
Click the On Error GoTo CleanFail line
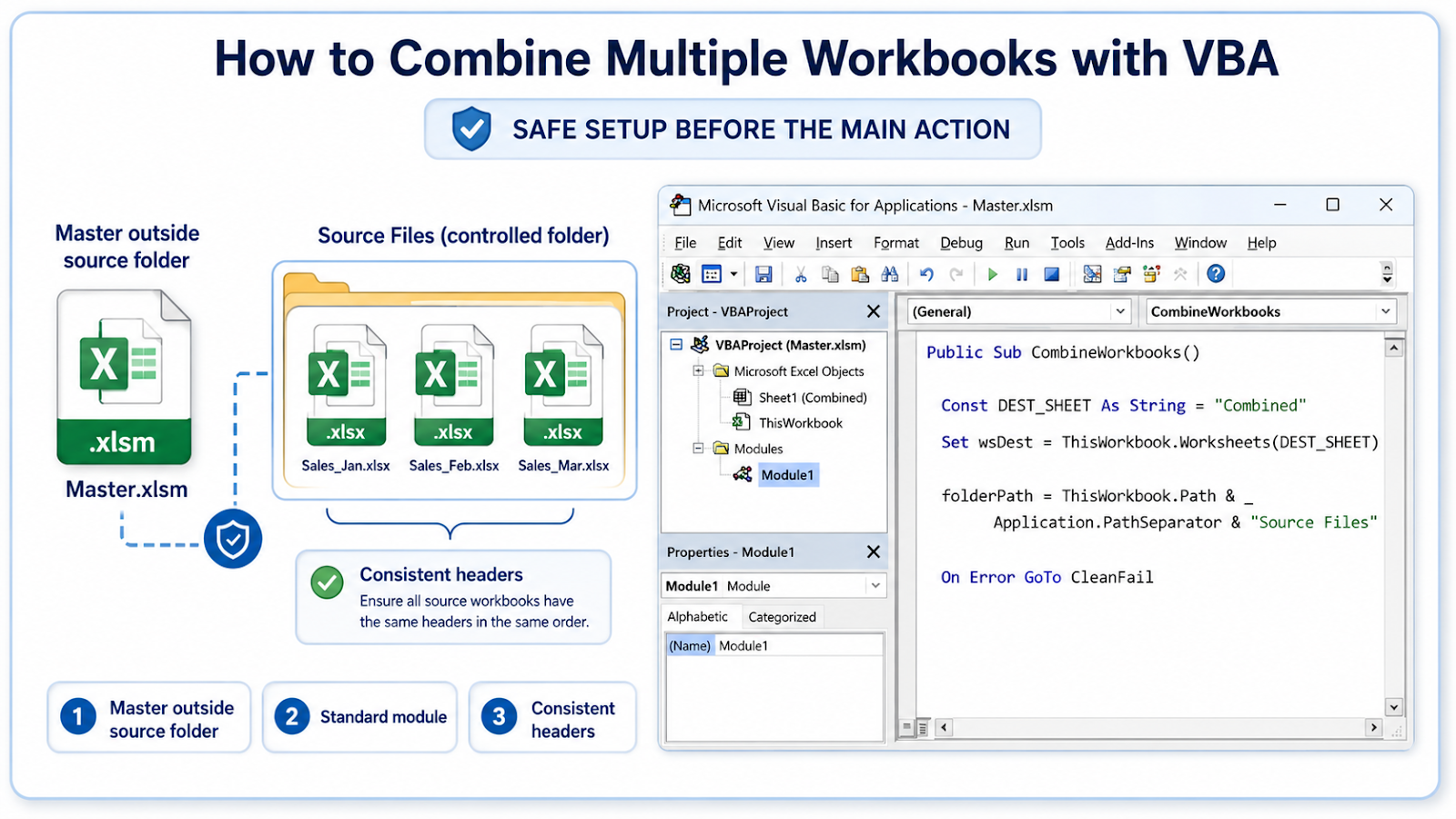[x=1046, y=577]
